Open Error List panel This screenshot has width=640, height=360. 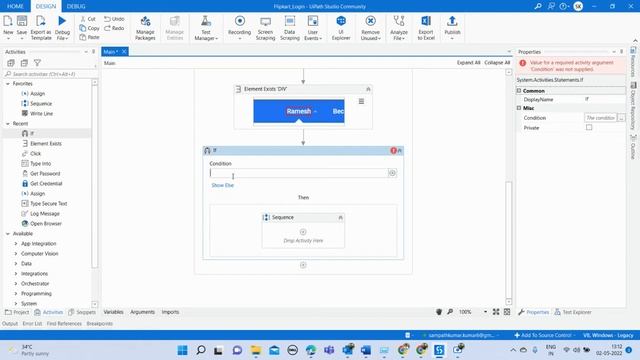click(32, 324)
